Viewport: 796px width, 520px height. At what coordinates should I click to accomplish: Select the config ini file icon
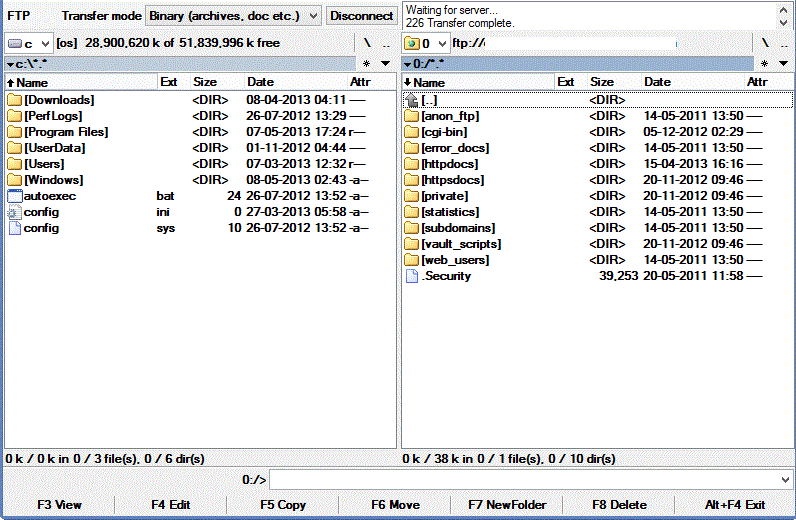14,212
